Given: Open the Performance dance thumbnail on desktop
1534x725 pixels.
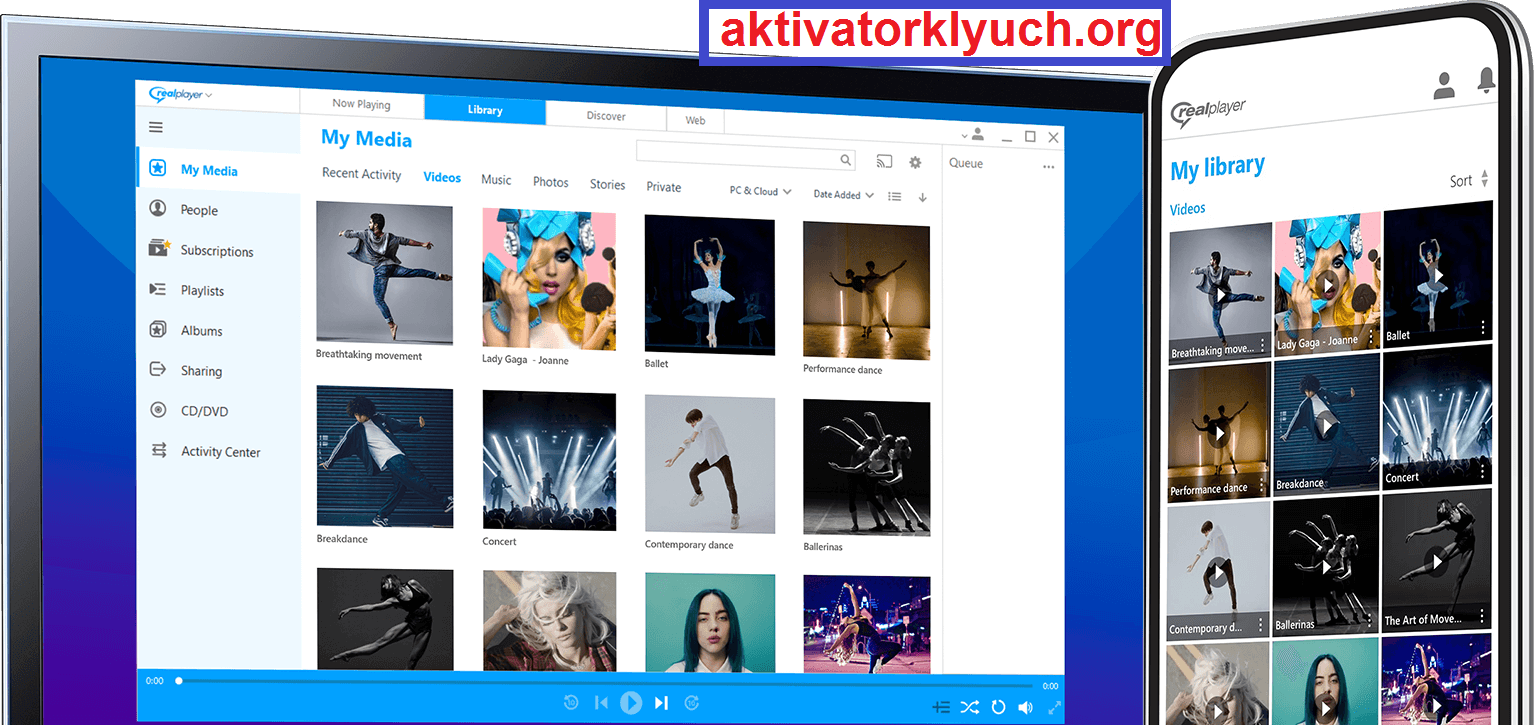Looking at the screenshot, I should [866, 291].
